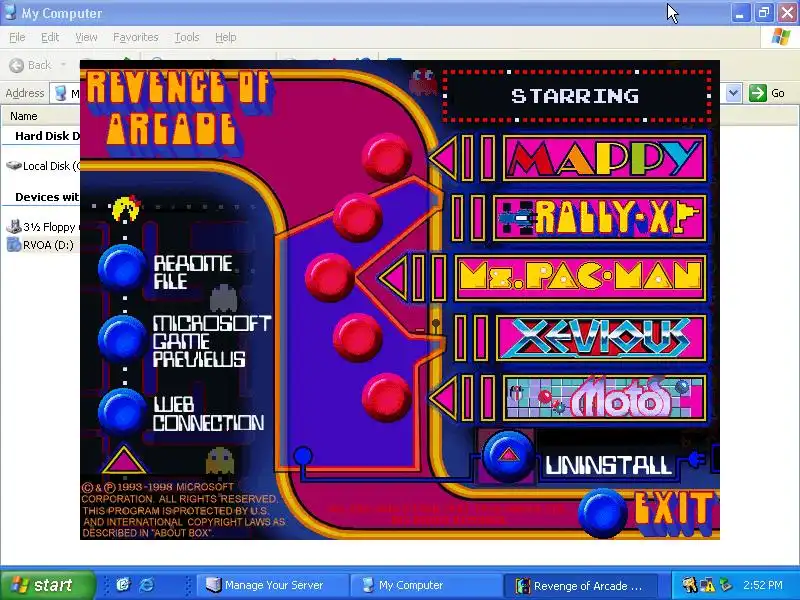Click the pink arrow left of Mappy banner

(x=443, y=158)
